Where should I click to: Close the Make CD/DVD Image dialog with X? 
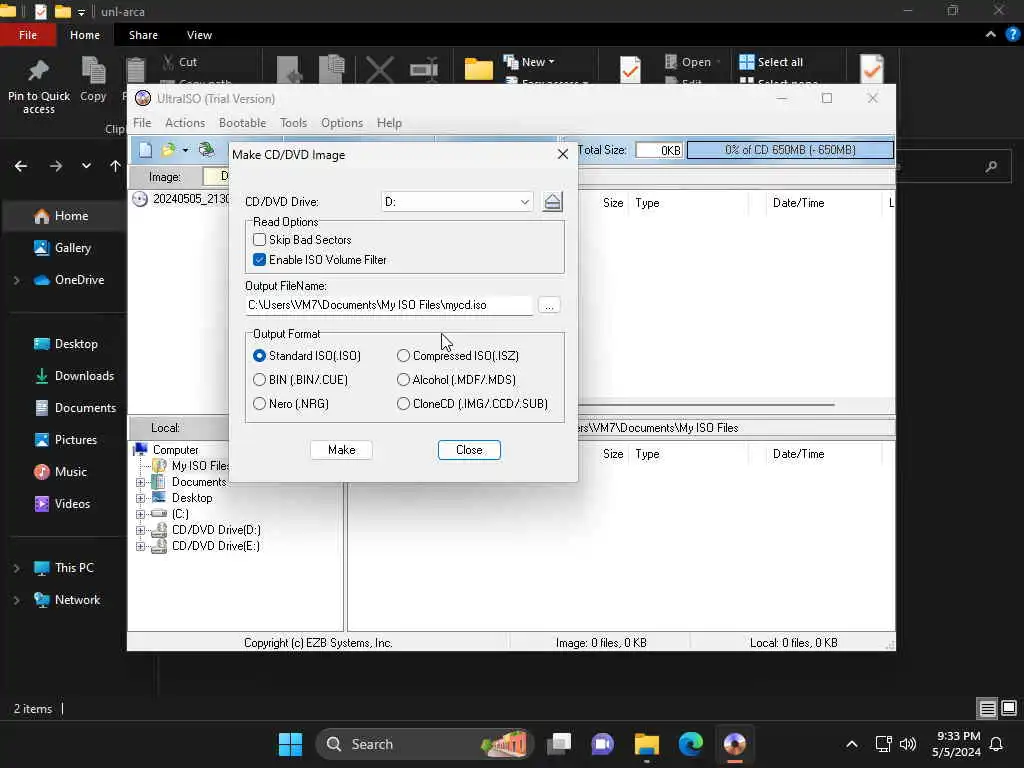tap(563, 154)
